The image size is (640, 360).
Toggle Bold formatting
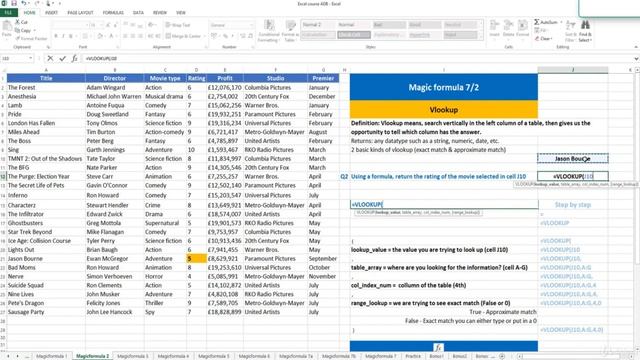(56, 36)
